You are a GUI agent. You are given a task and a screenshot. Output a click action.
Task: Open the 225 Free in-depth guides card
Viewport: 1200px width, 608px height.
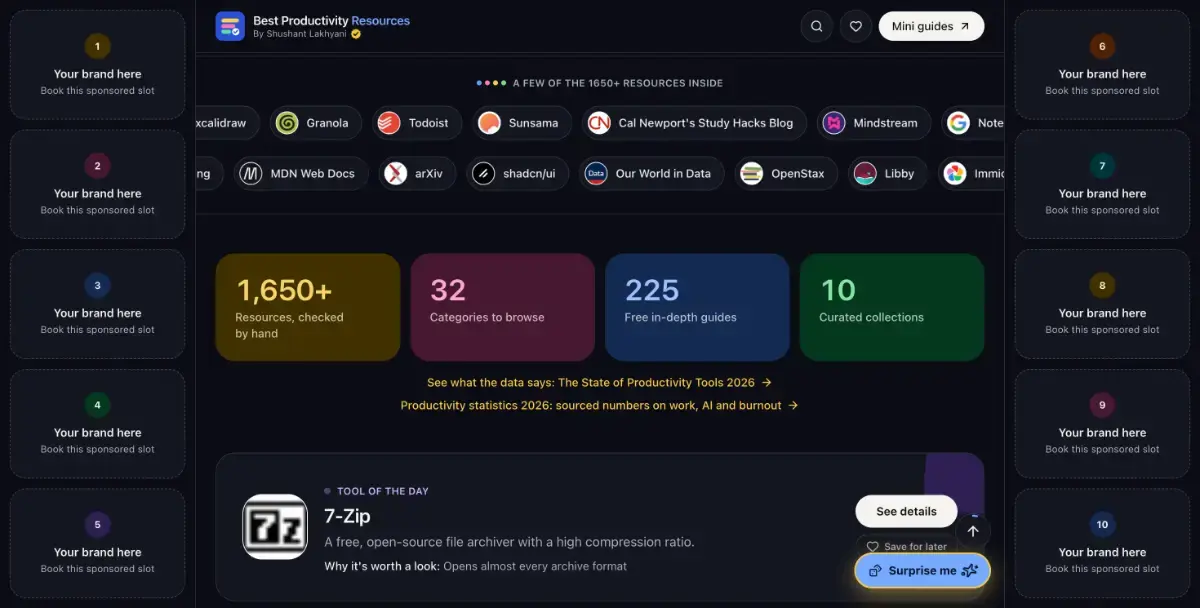(x=697, y=307)
